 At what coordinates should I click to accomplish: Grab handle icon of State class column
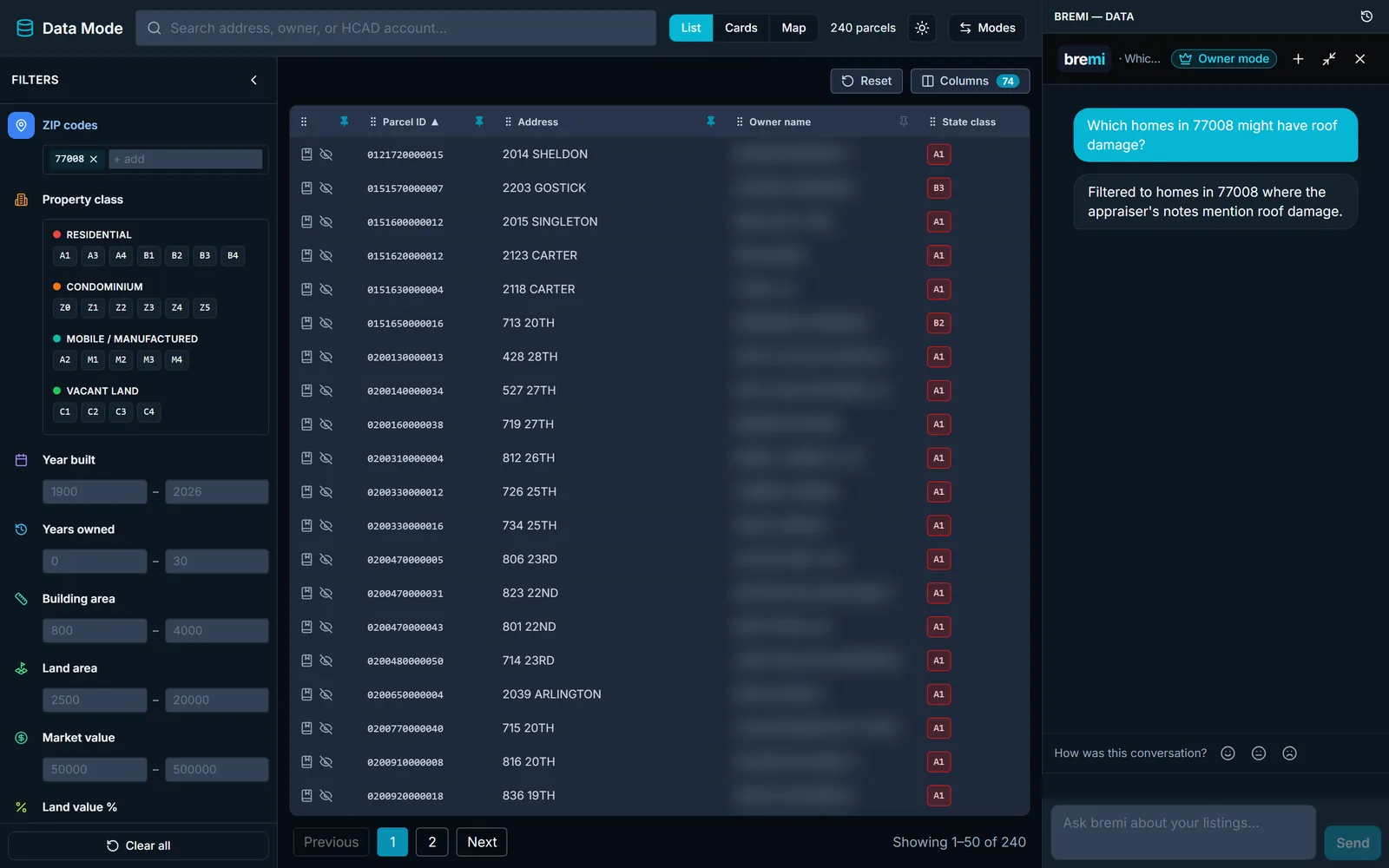(932, 122)
